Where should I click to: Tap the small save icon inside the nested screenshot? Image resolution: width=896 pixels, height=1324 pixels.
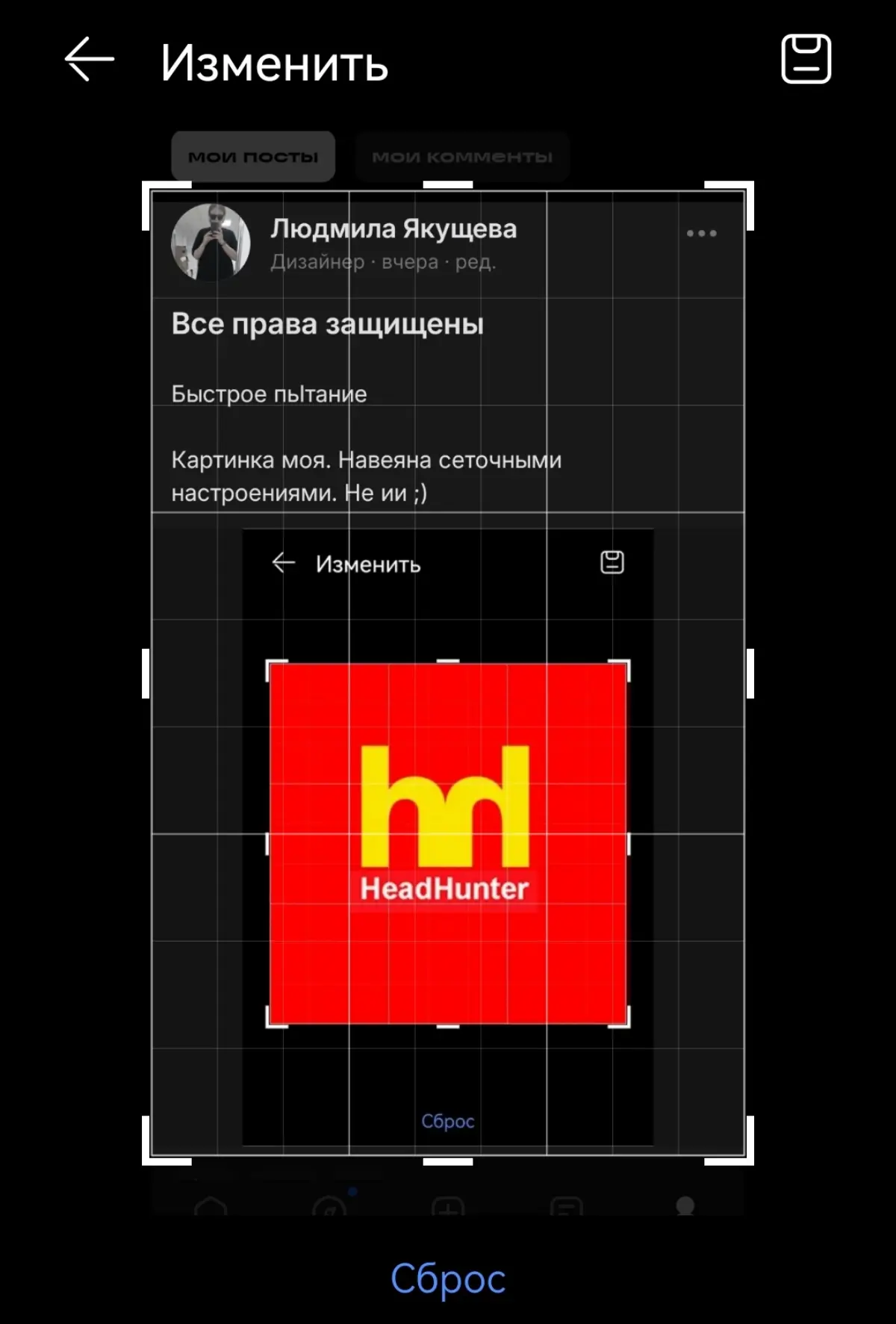click(612, 562)
